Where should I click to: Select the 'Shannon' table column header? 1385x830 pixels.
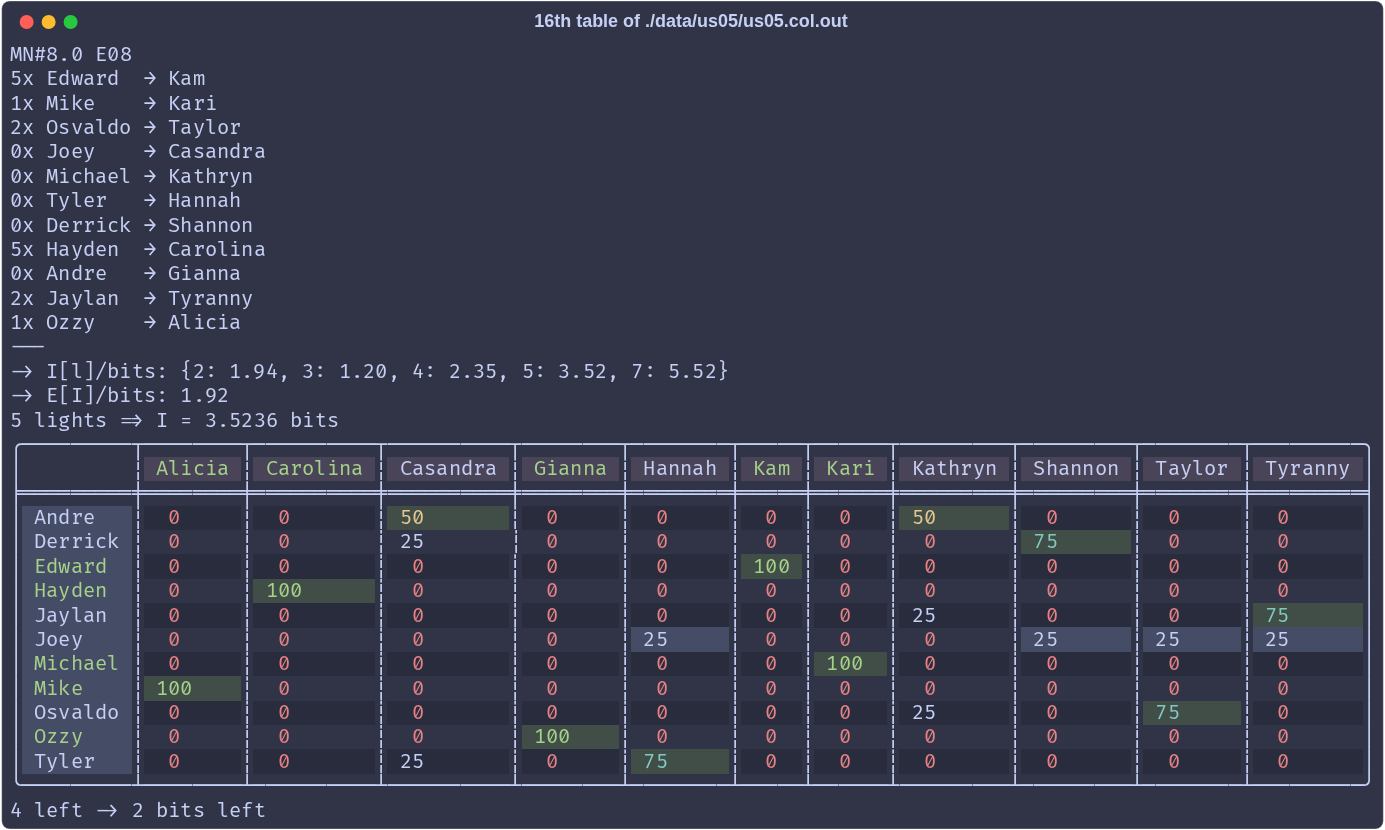pyautogui.click(x=1076, y=468)
